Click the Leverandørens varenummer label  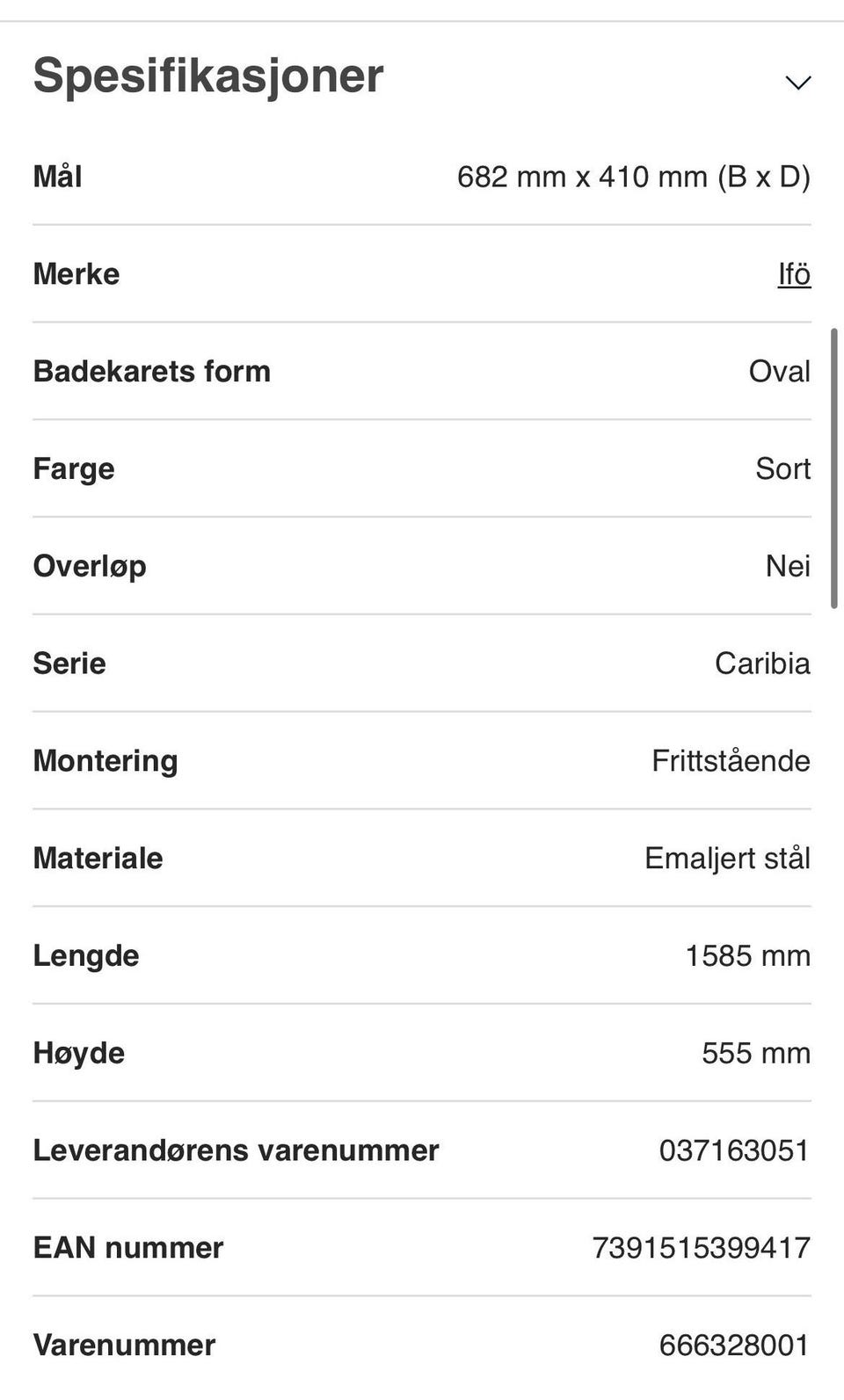(236, 1150)
